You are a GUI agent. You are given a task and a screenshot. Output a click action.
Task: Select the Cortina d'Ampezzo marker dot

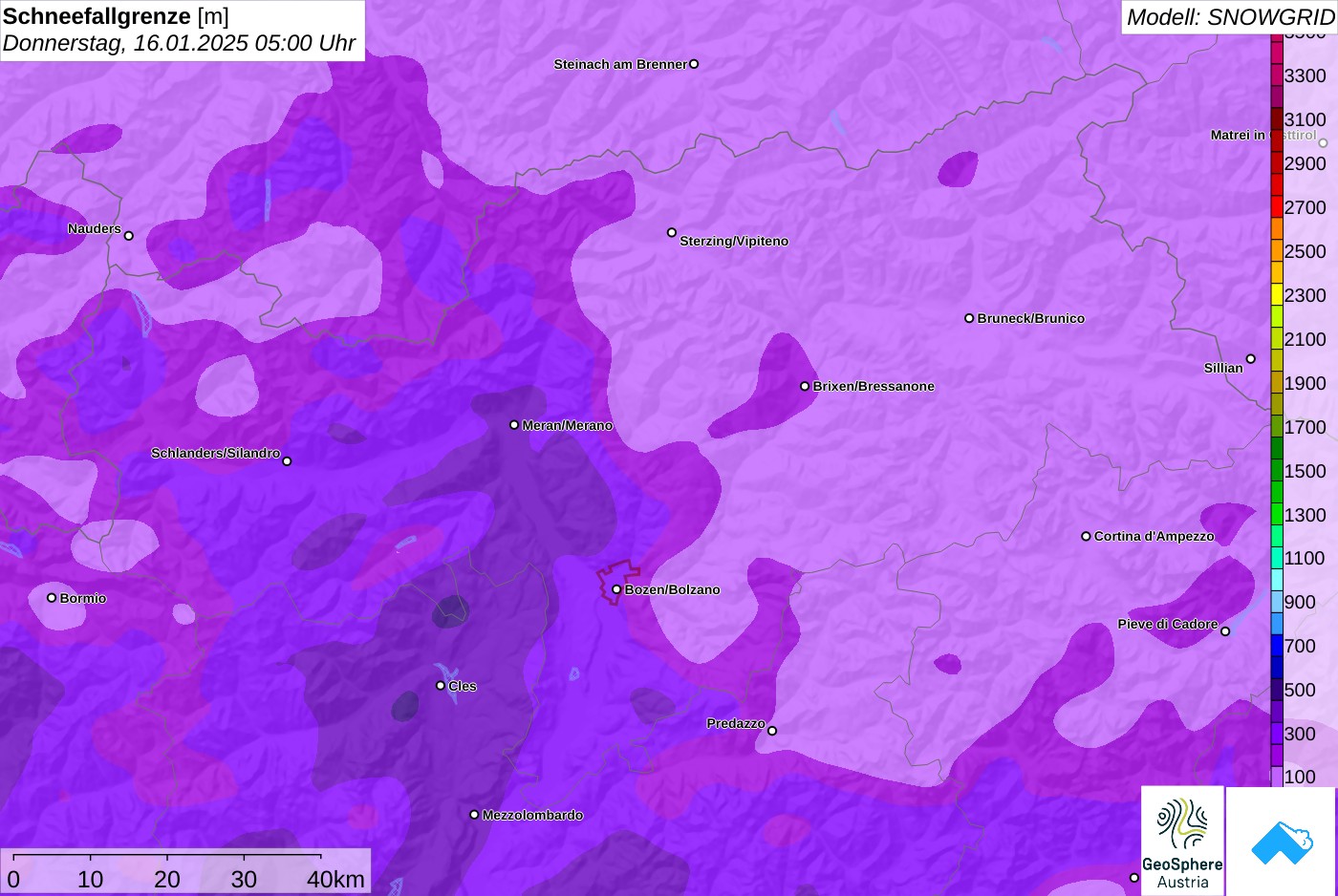(1086, 536)
